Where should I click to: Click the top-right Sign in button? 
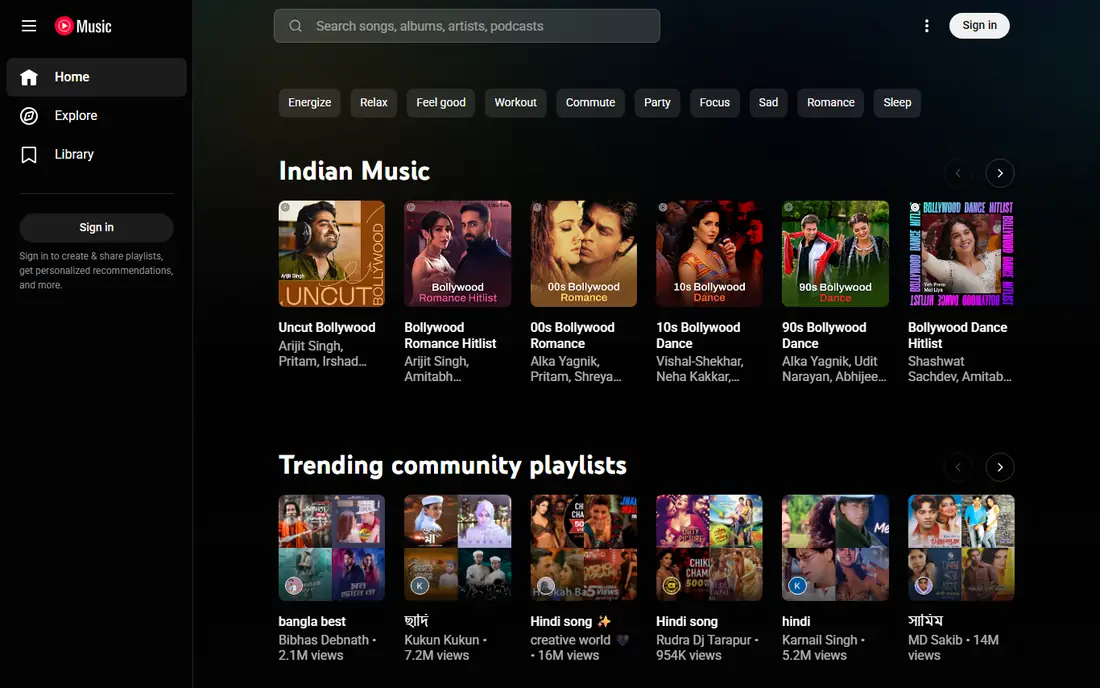click(x=979, y=26)
